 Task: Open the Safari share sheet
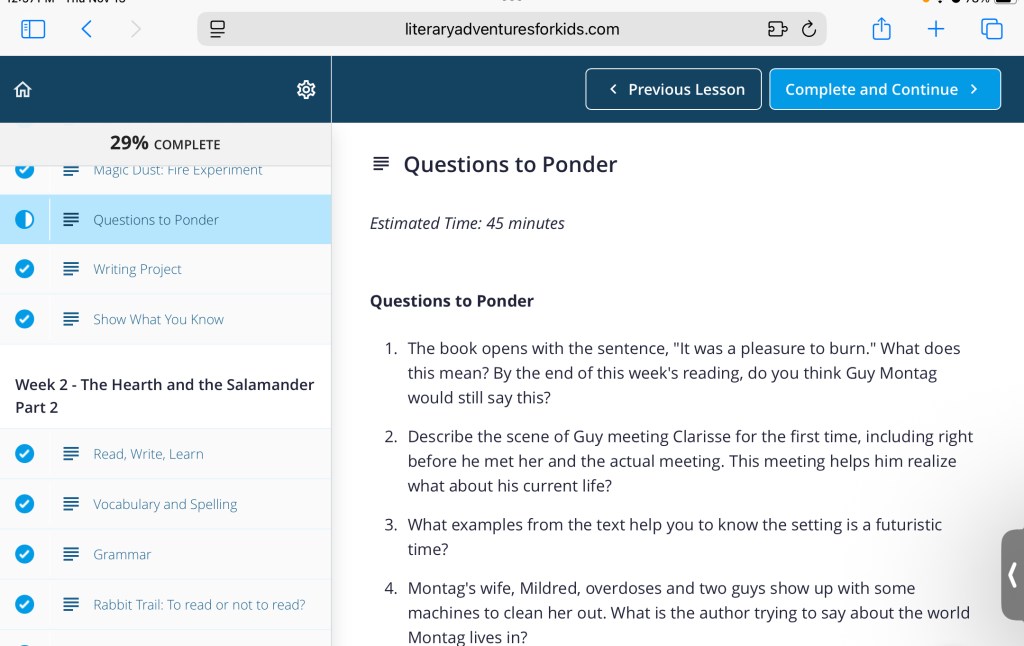pos(881,29)
